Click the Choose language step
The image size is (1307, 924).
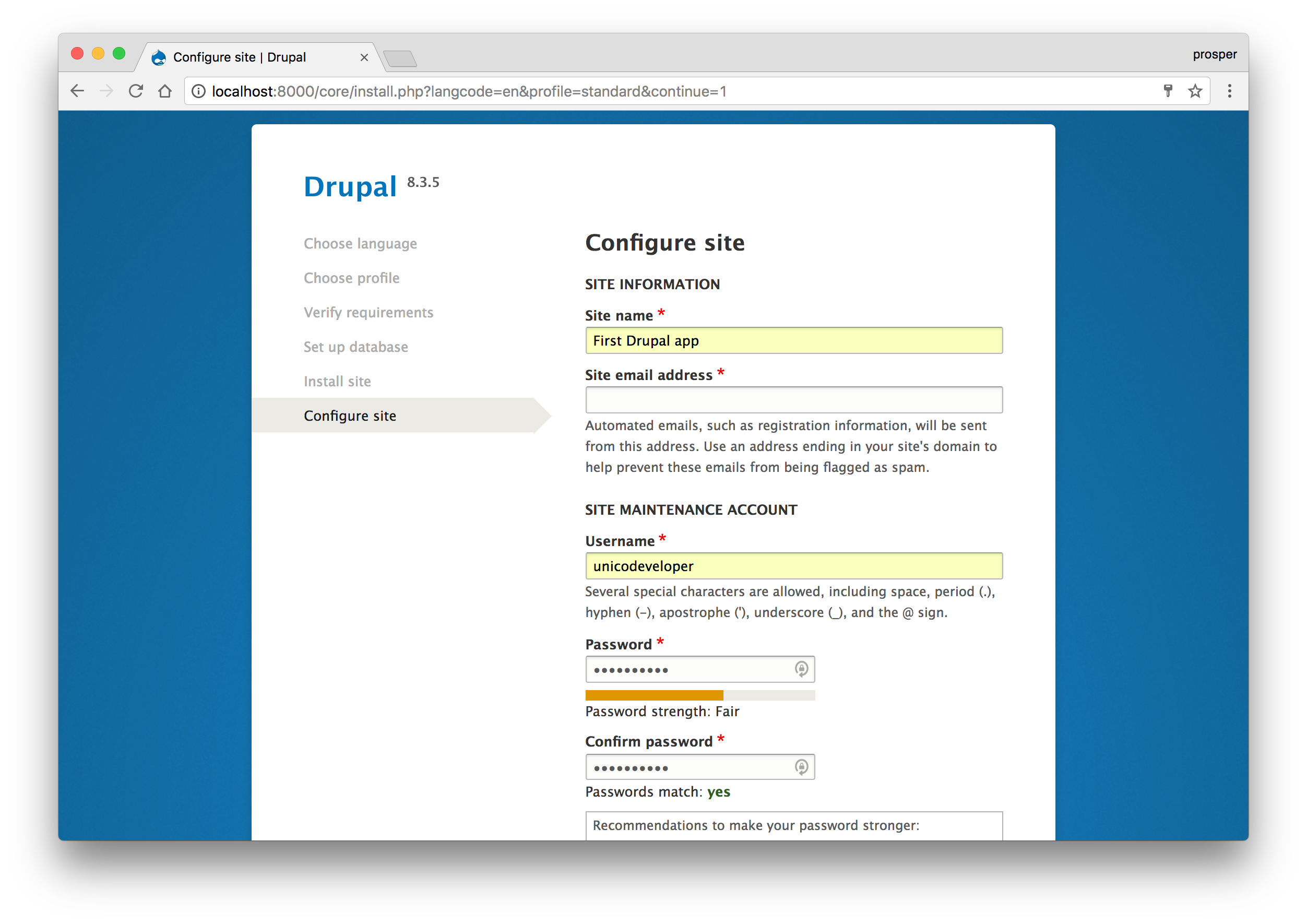coord(362,243)
